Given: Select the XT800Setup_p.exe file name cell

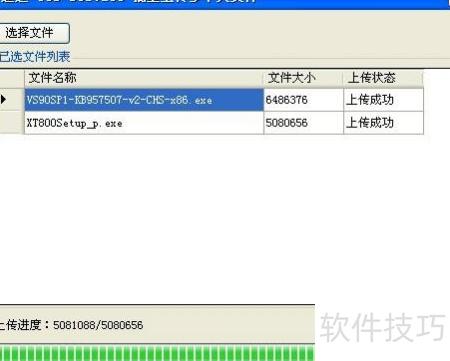Looking at the screenshot, I should [x=144, y=123].
